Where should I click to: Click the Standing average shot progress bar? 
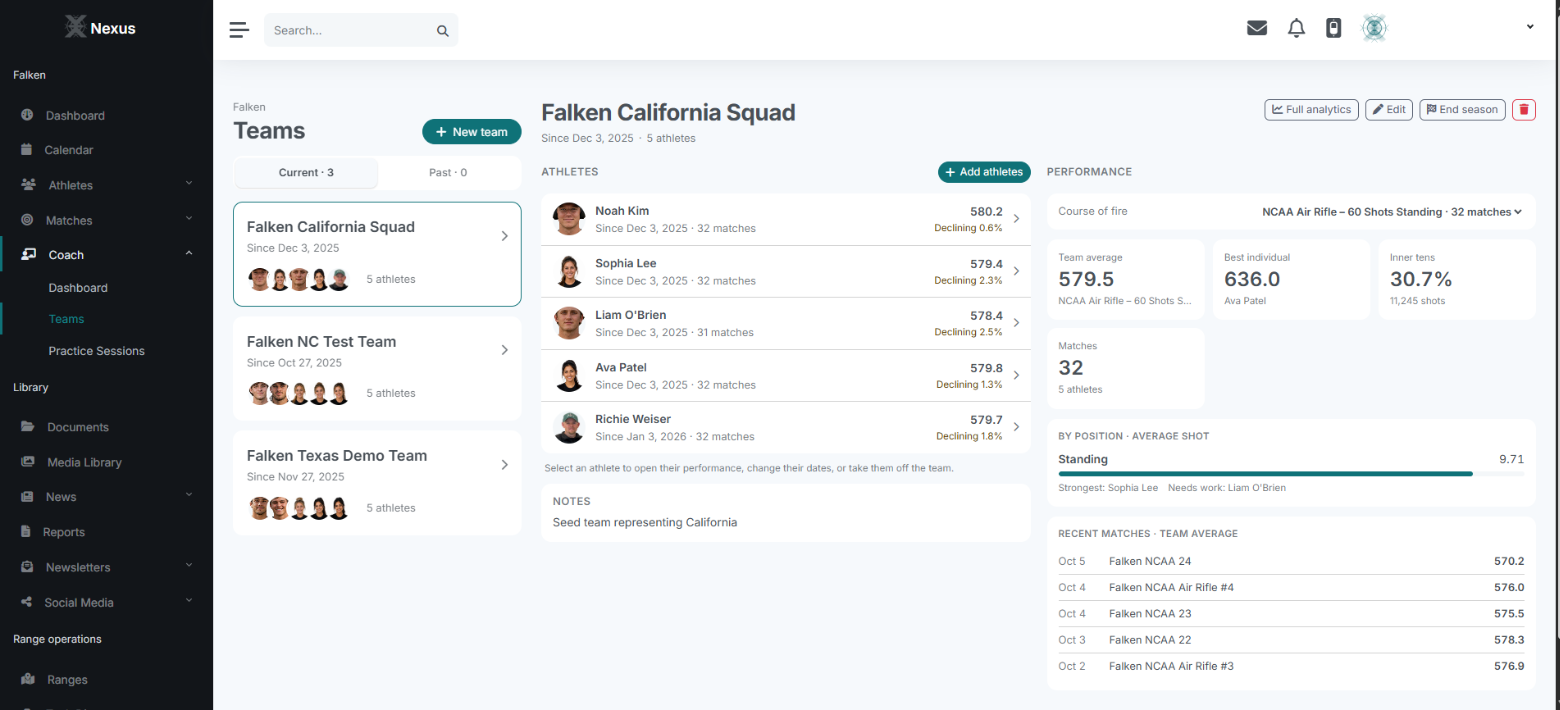click(x=1290, y=473)
